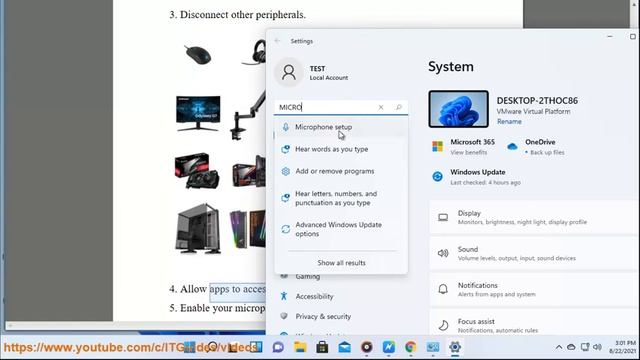
Task: Go back using the Settings back arrow
Action: 278,41
